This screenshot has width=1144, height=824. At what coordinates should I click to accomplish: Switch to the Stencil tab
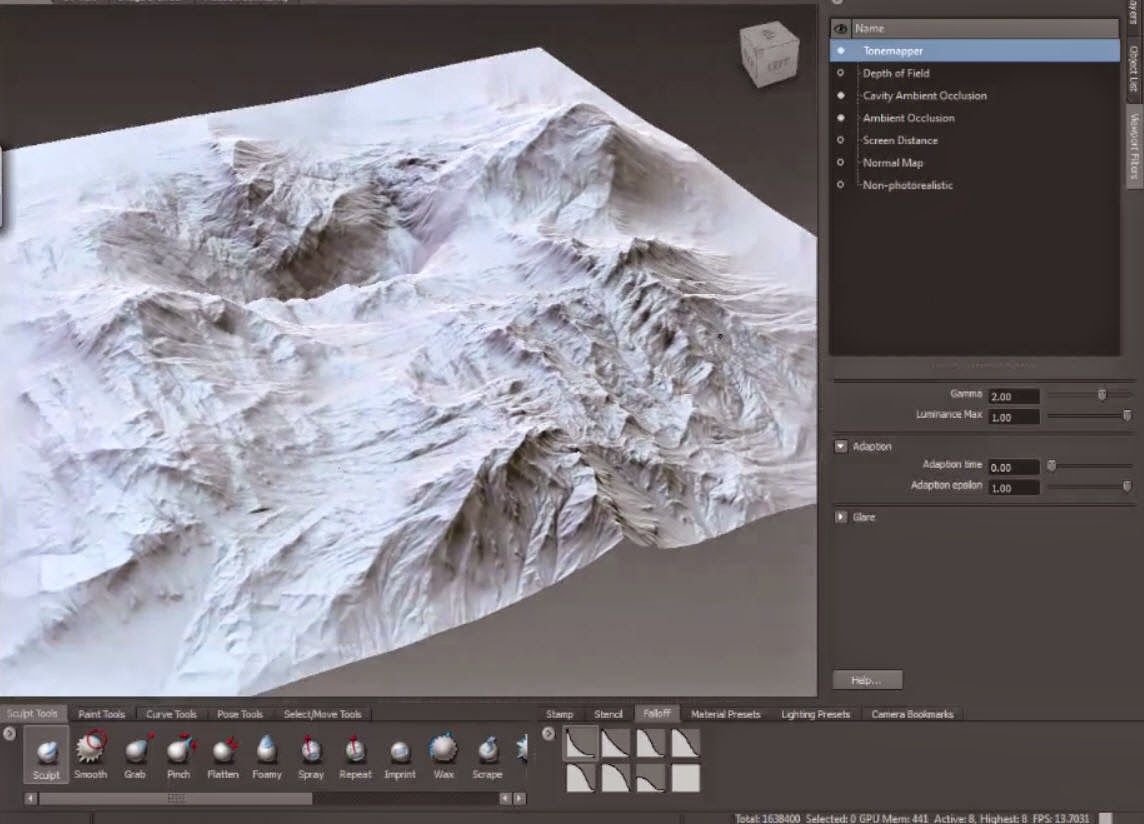pyautogui.click(x=608, y=714)
